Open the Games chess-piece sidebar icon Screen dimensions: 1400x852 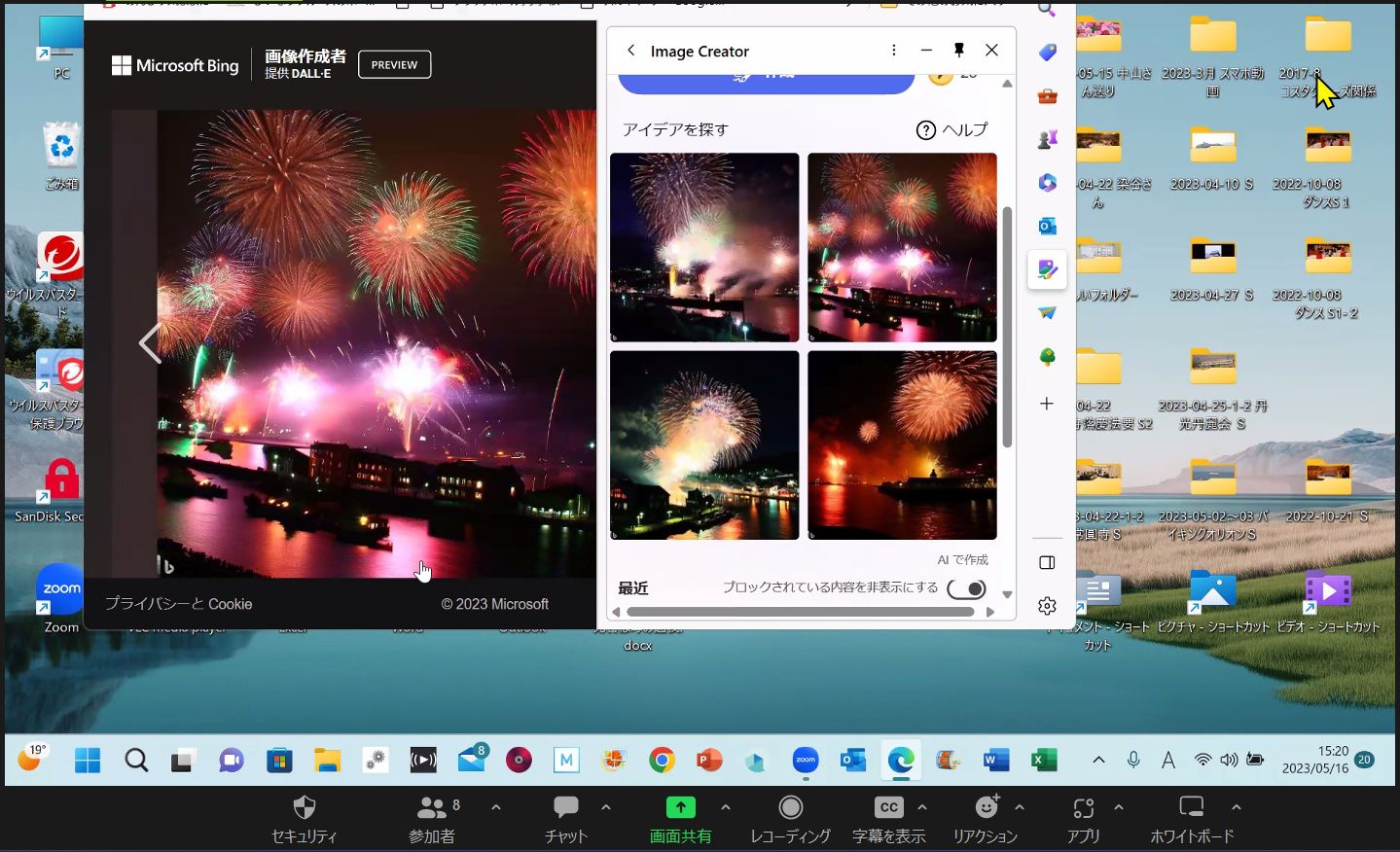click(1047, 139)
